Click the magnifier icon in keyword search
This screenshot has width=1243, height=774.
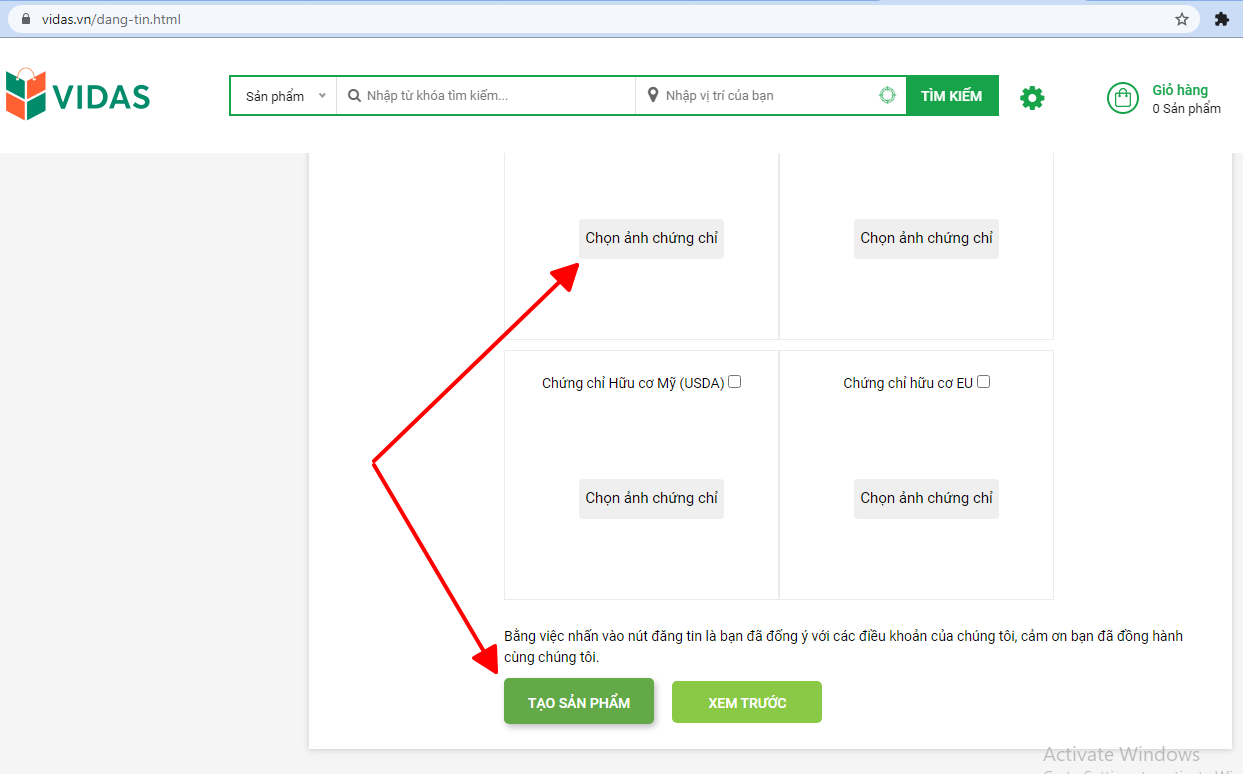tap(354, 96)
